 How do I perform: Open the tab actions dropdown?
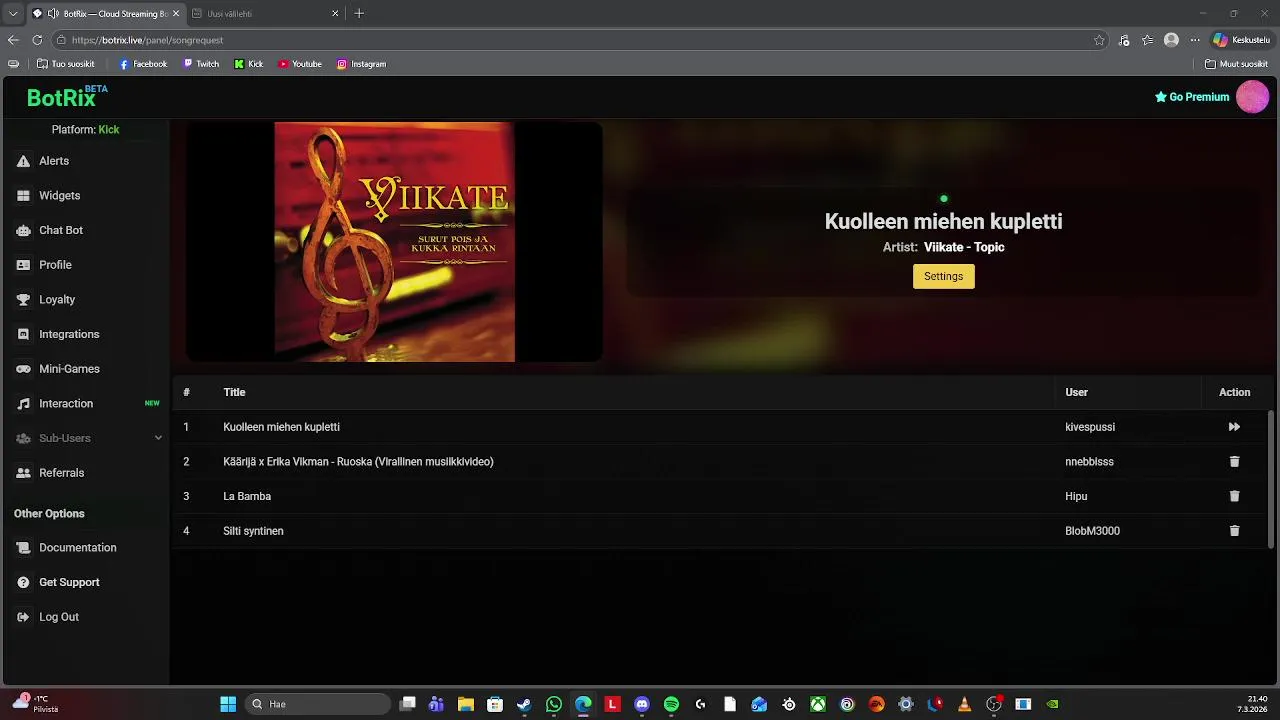click(x=13, y=14)
